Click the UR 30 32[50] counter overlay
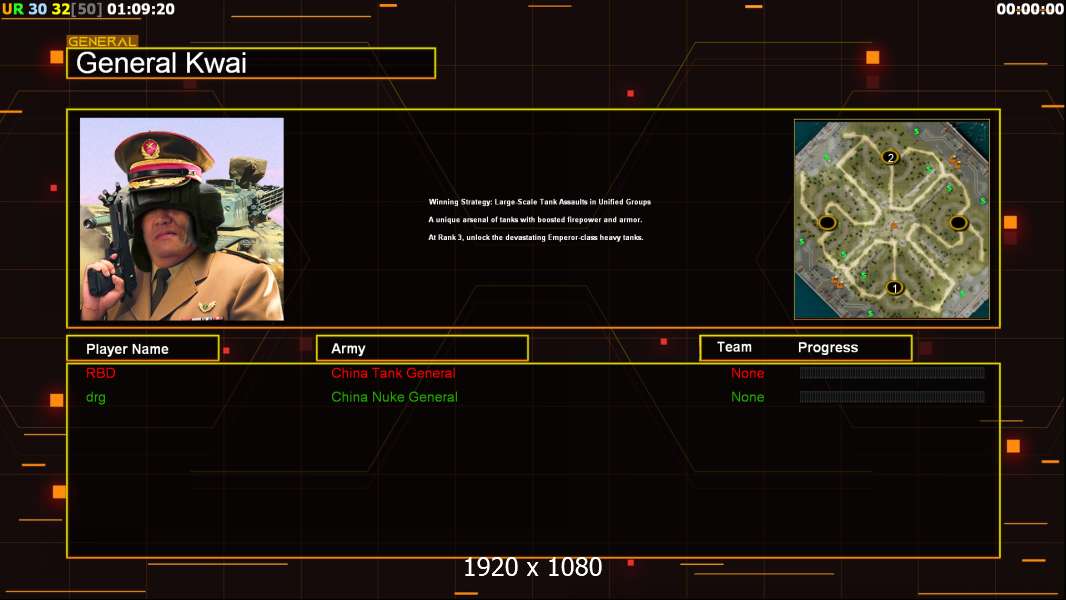The width and height of the screenshot is (1066, 600). tap(52, 9)
